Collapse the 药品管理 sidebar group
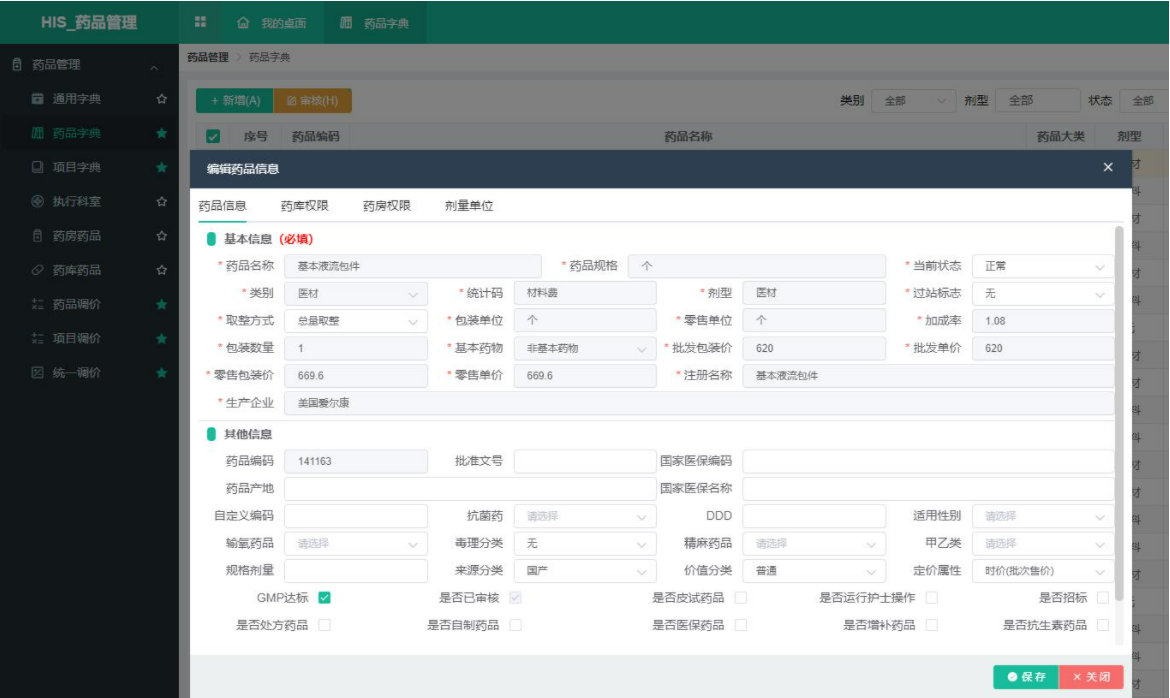This screenshot has height=698, width=1170. 154,67
